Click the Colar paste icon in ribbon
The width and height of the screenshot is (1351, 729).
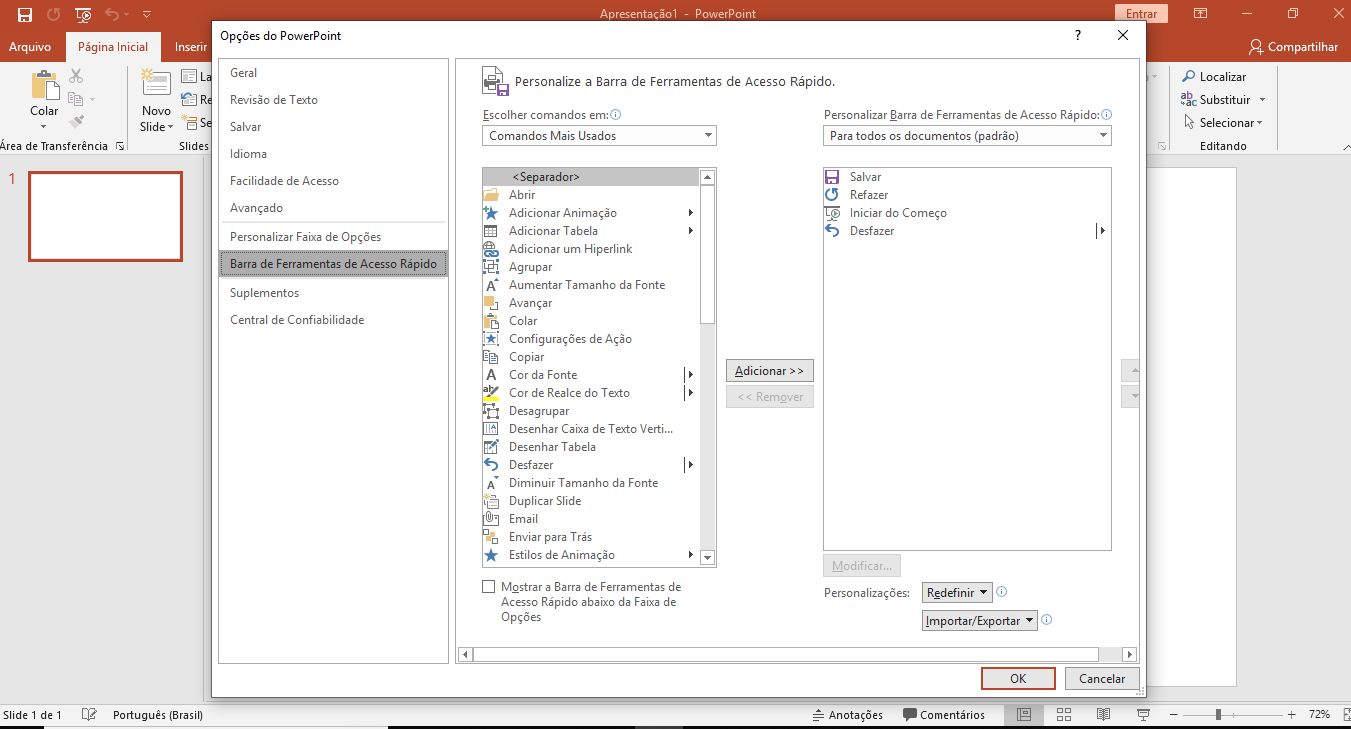44,86
